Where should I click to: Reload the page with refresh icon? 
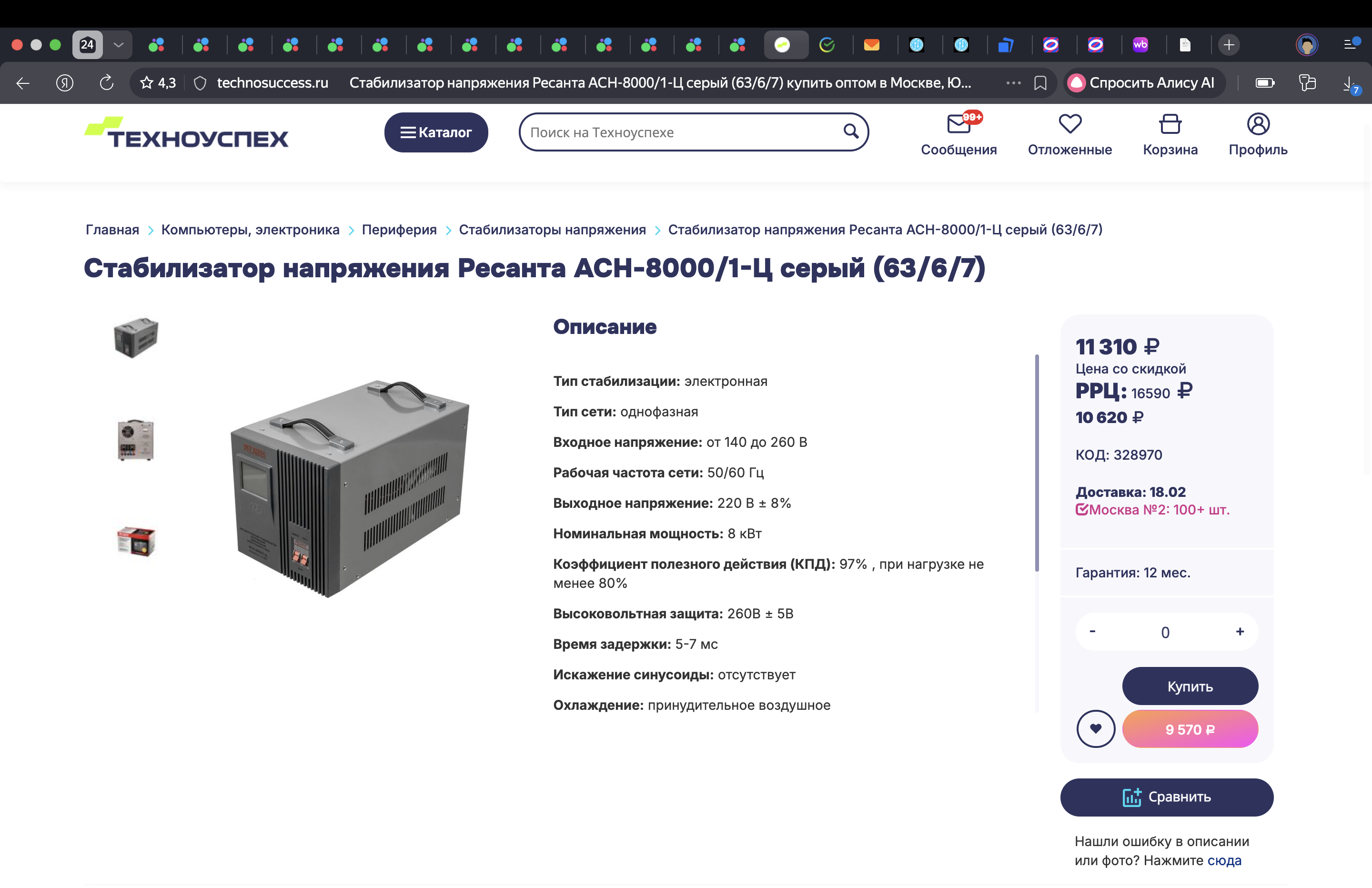click(x=107, y=83)
